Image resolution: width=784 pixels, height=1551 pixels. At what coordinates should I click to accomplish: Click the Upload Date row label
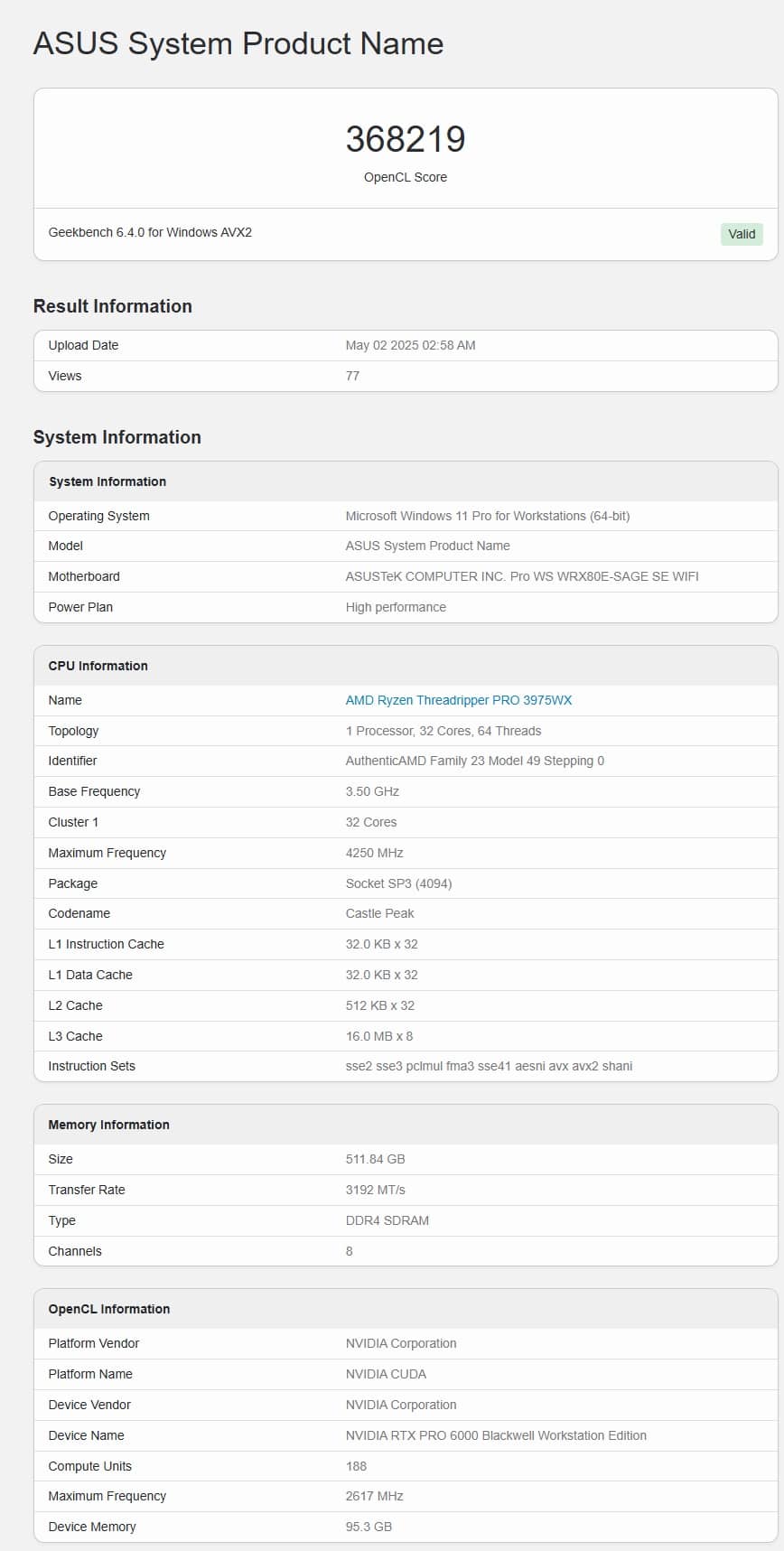(x=83, y=345)
